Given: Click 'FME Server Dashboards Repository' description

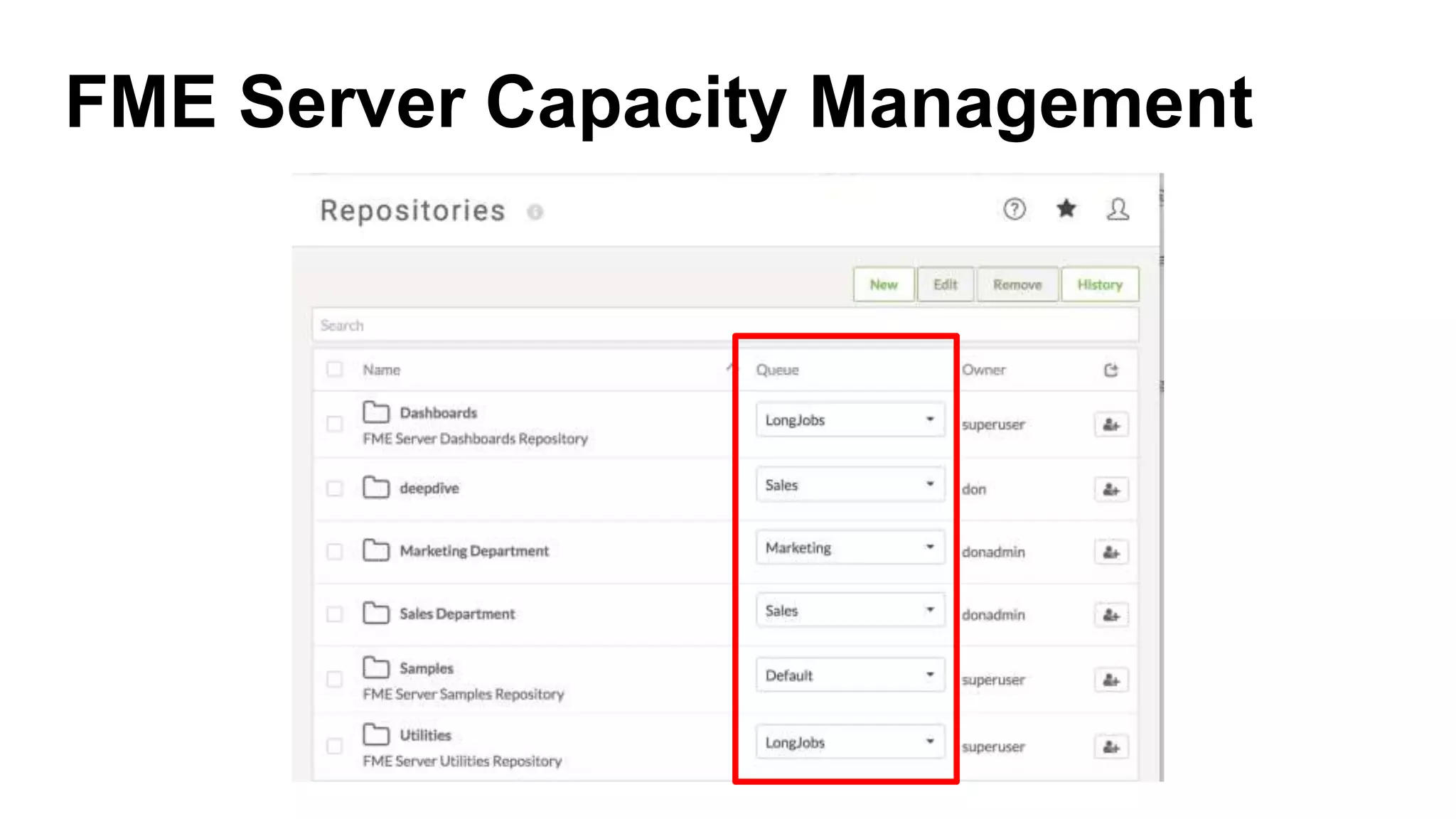Looking at the screenshot, I should tap(476, 439).
